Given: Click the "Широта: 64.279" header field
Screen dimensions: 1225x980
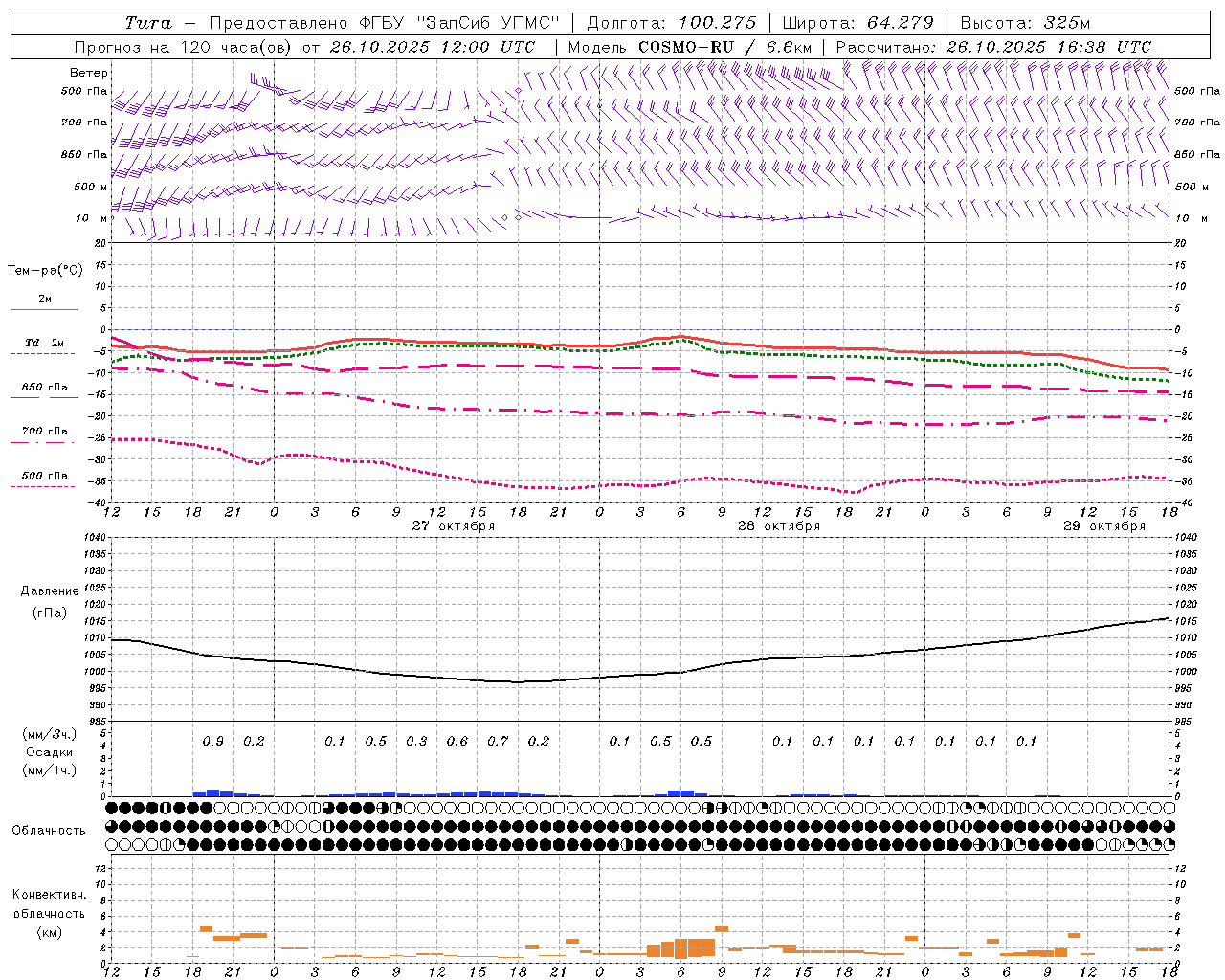Looking at the screenshot, I should (x=857, y=23).
